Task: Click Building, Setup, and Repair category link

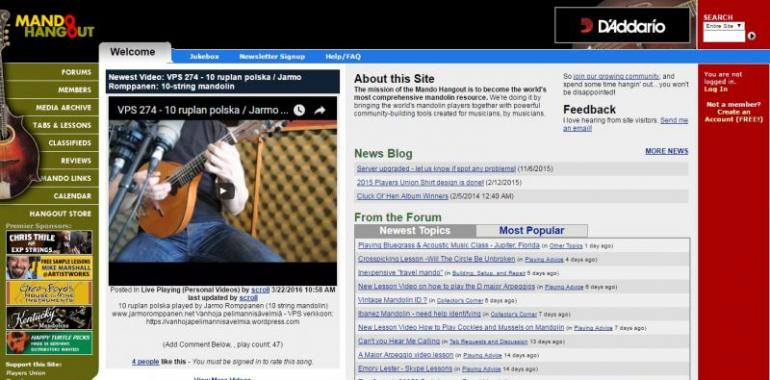Action: pyautogui.click(x=489, y=273)
